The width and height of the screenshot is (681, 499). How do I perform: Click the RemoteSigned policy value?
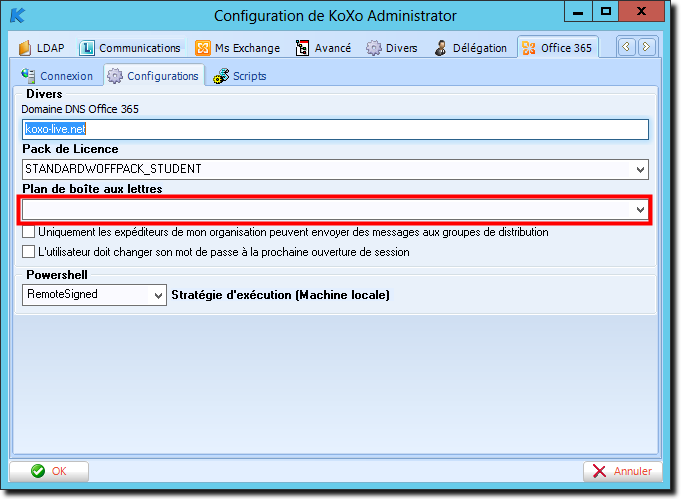(x=62, y=294)
